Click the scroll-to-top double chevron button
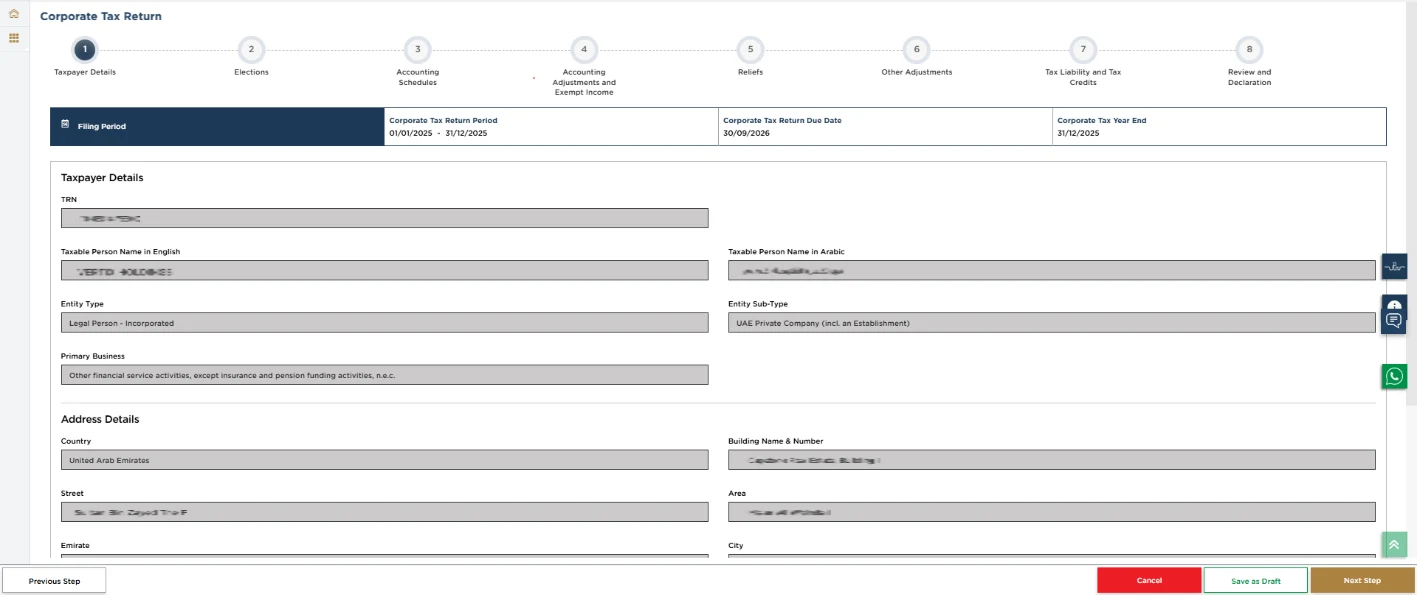The image size is (1417, 595). [1394, 545]
